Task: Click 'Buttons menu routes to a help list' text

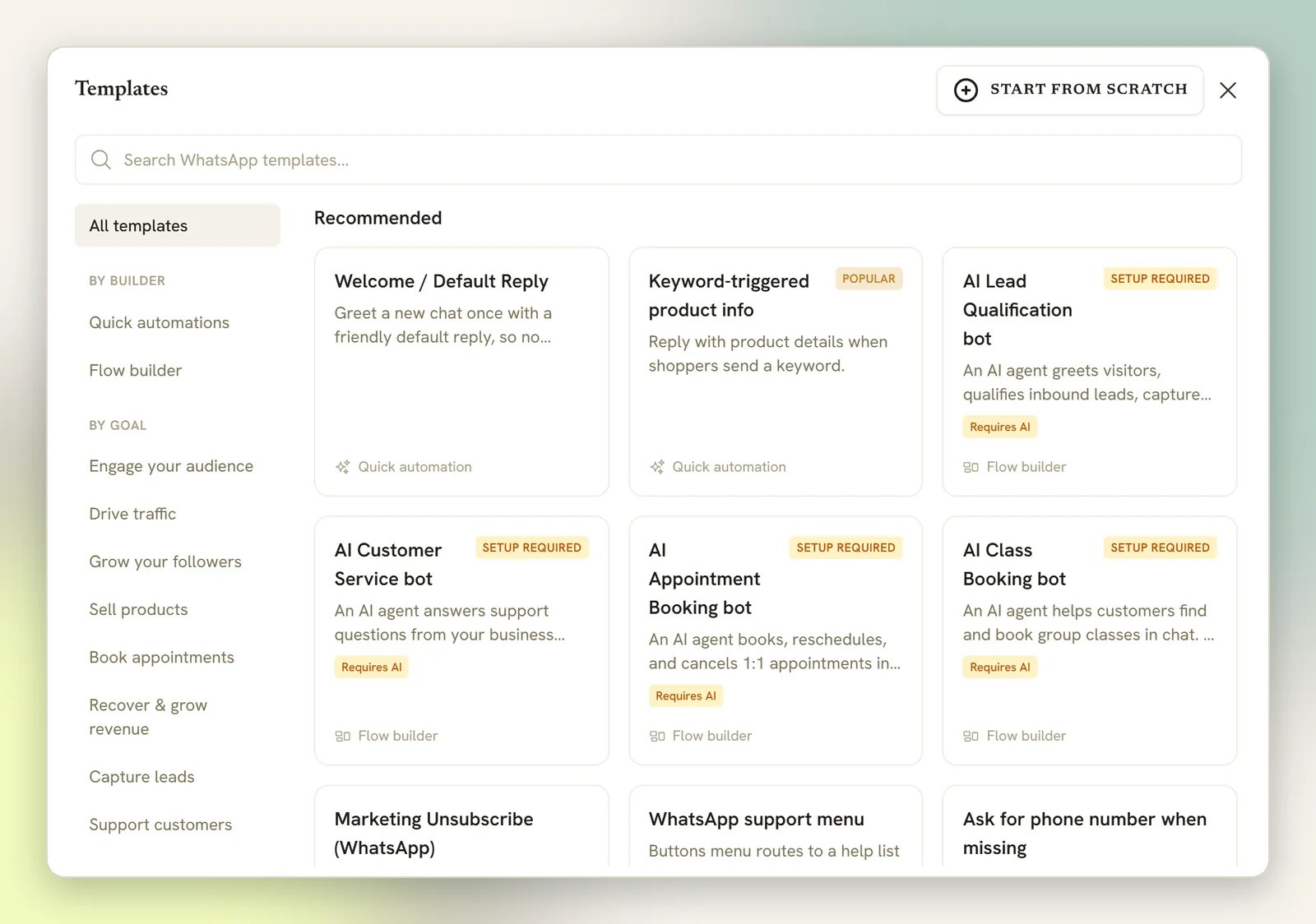Action: 774,851
